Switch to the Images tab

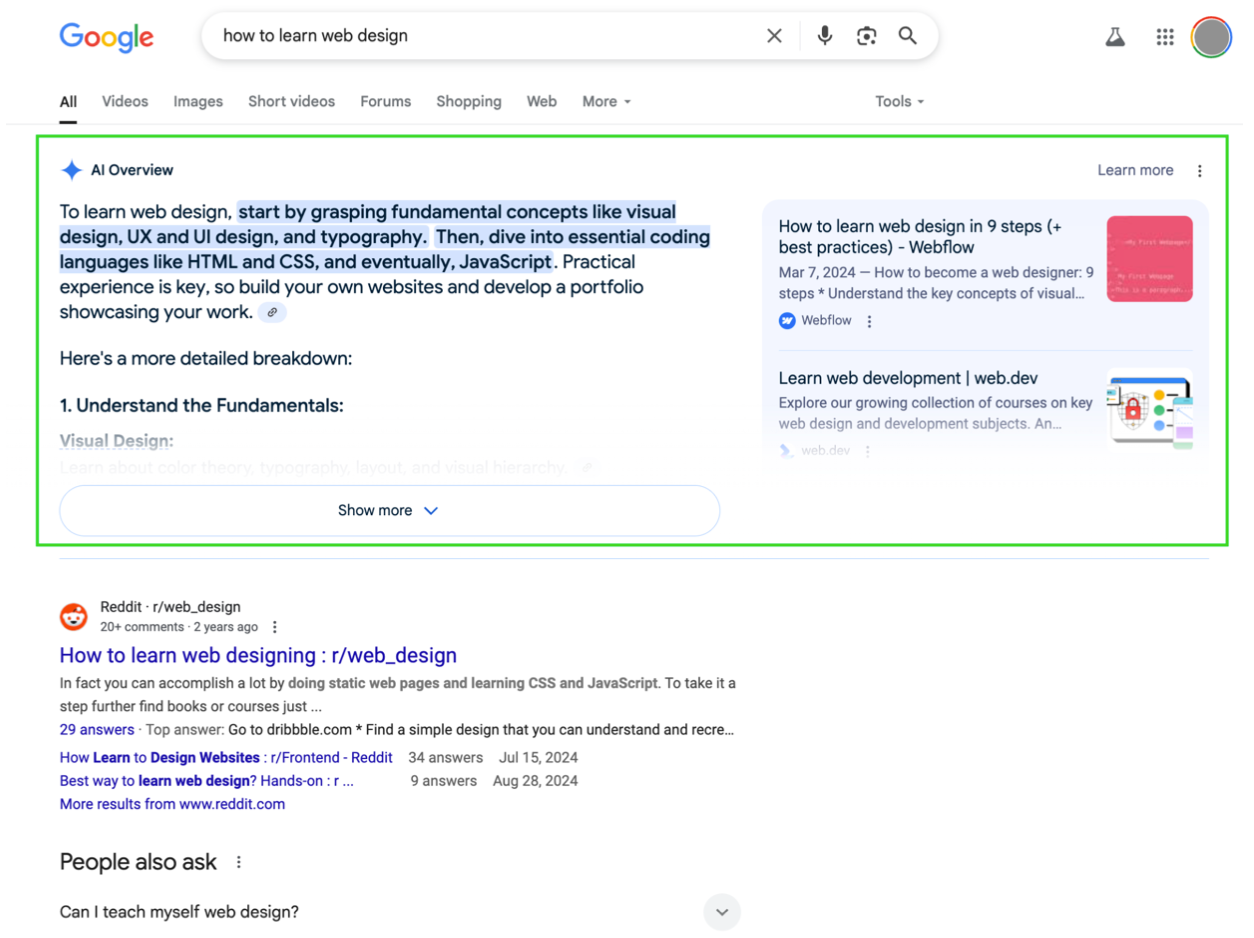197,101
